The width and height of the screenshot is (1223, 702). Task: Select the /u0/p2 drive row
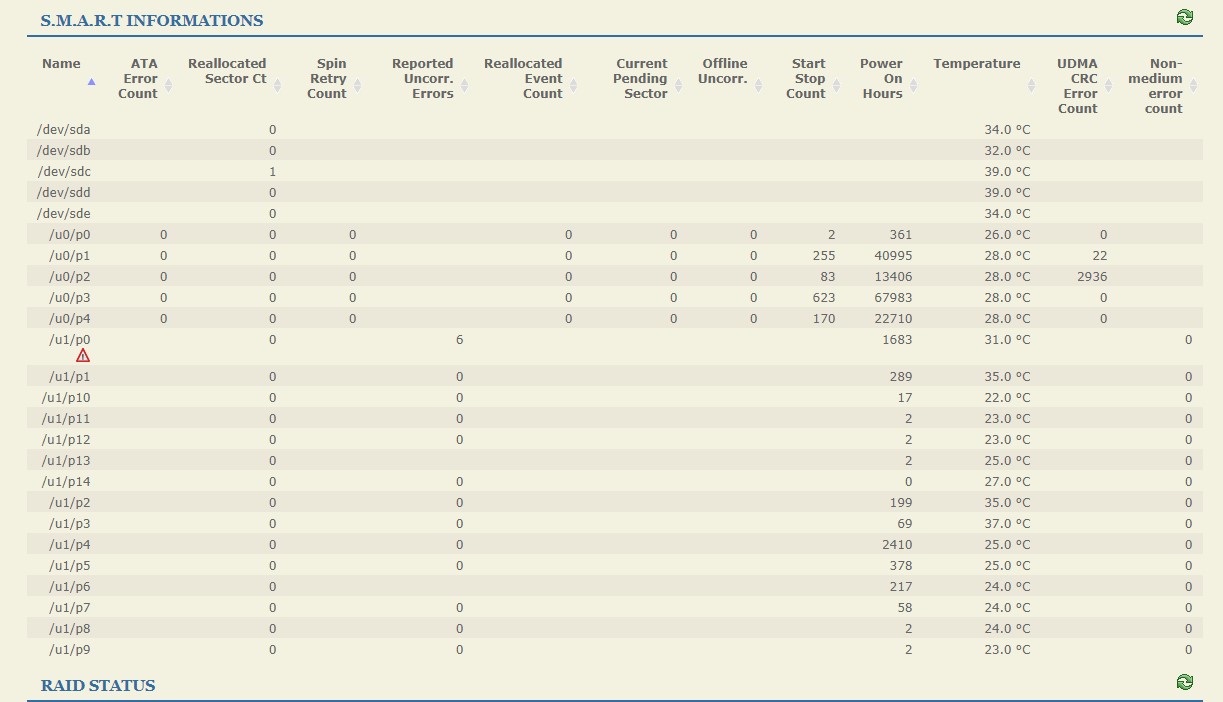[614, 276]
